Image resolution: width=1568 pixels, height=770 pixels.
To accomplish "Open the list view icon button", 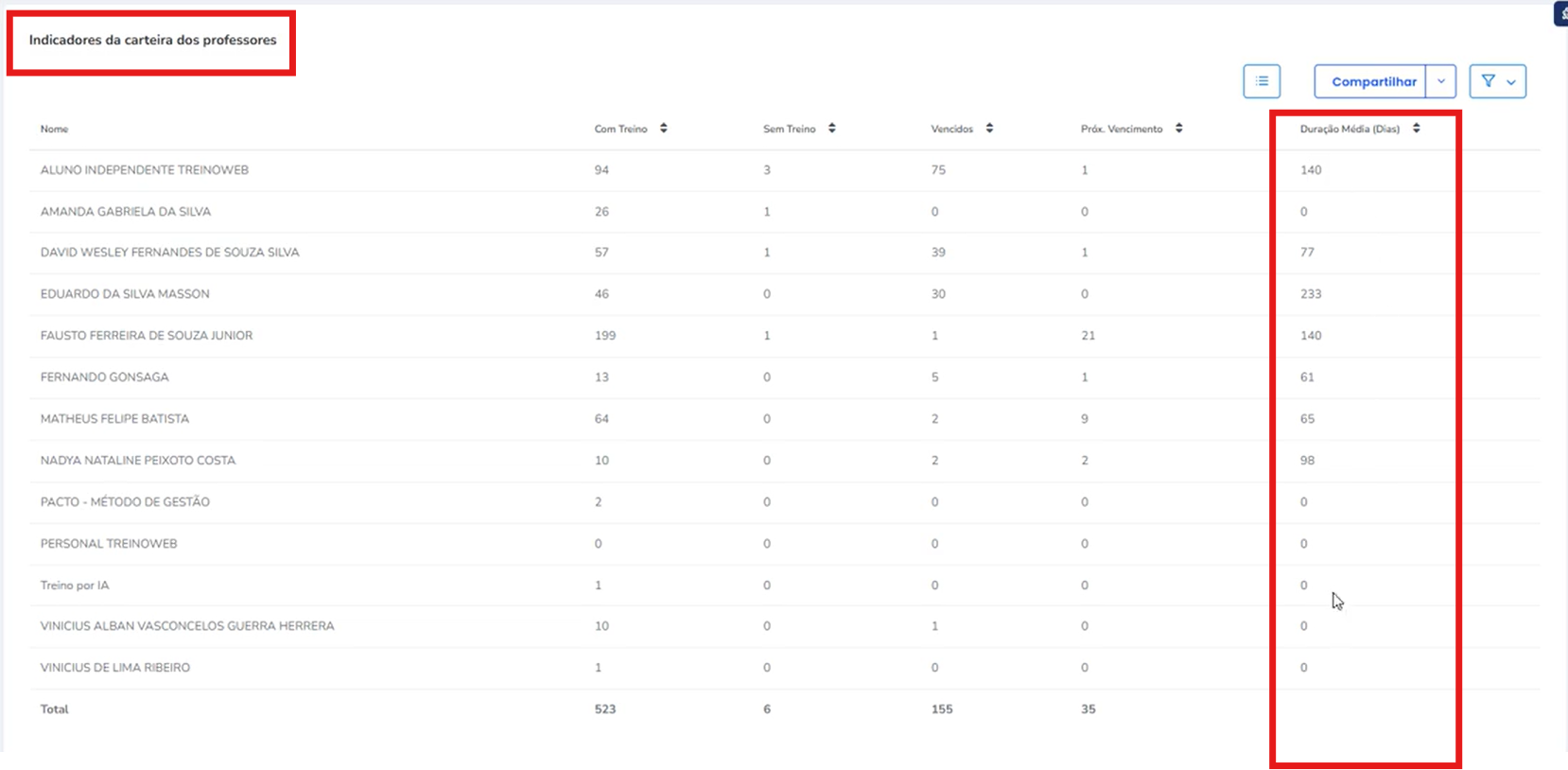I will pyautogui.click(x=1262, y=81).
